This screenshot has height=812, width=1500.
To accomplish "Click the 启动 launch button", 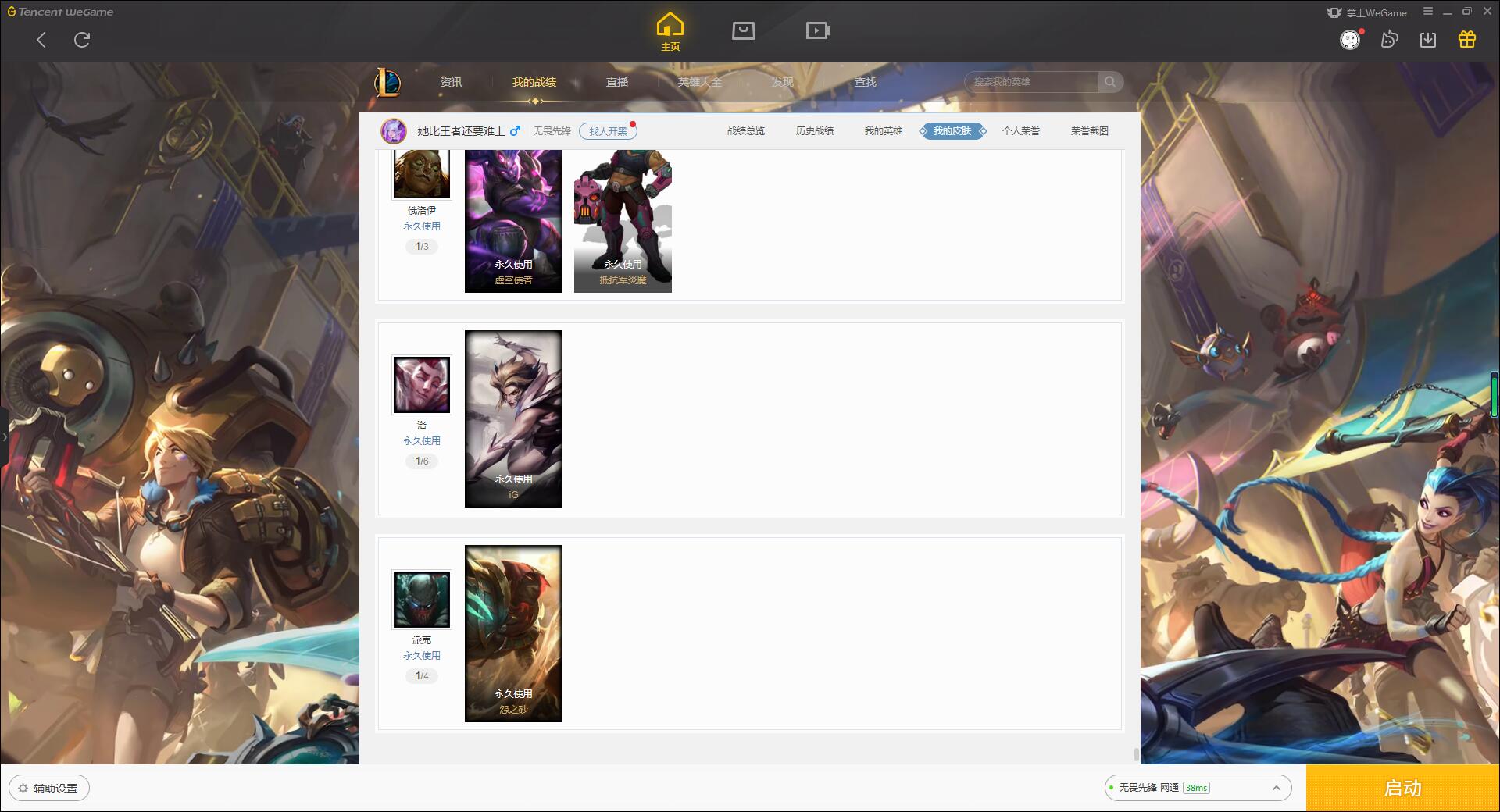I will 1403,789.
